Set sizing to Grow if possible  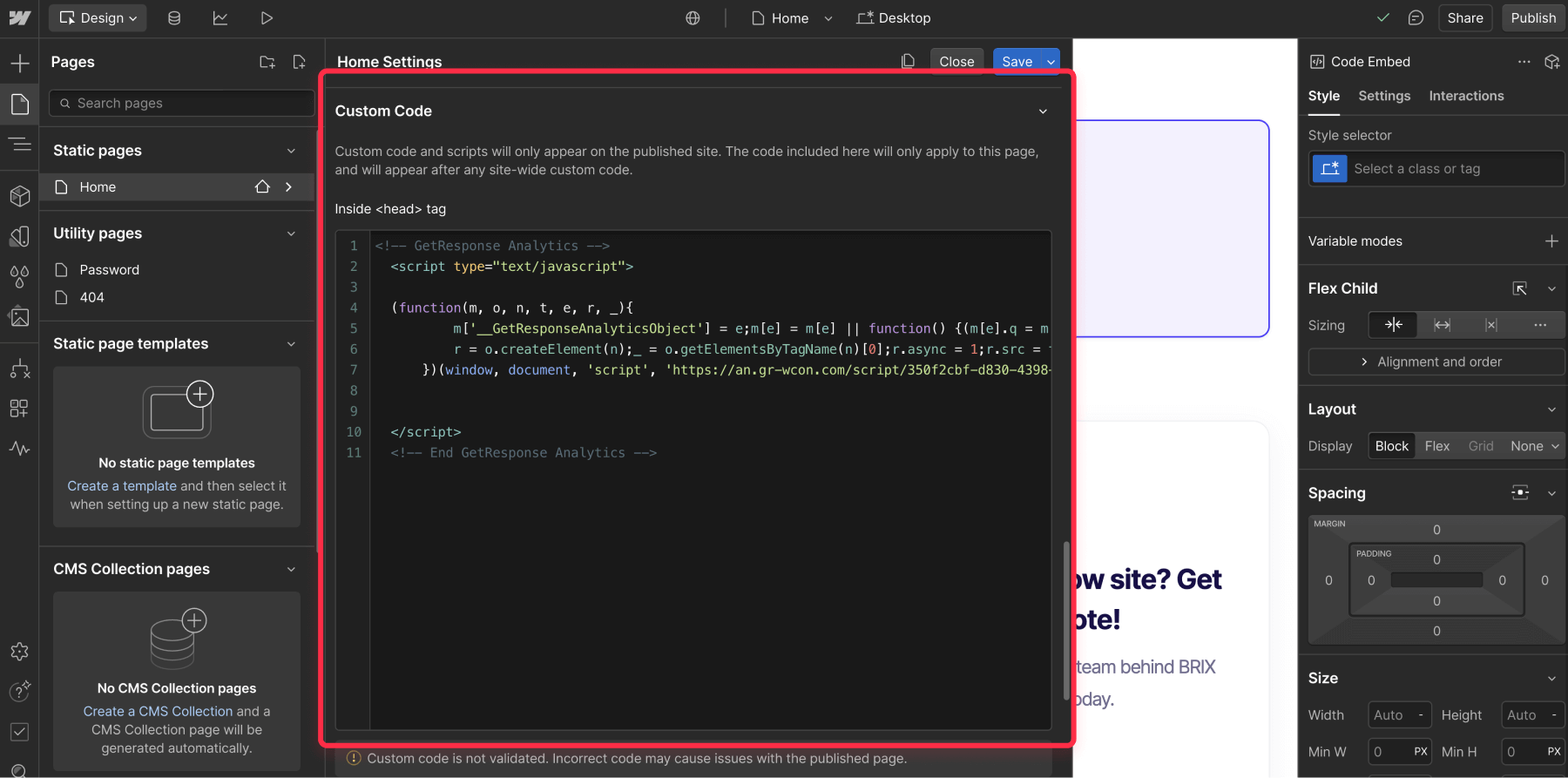1443,325
